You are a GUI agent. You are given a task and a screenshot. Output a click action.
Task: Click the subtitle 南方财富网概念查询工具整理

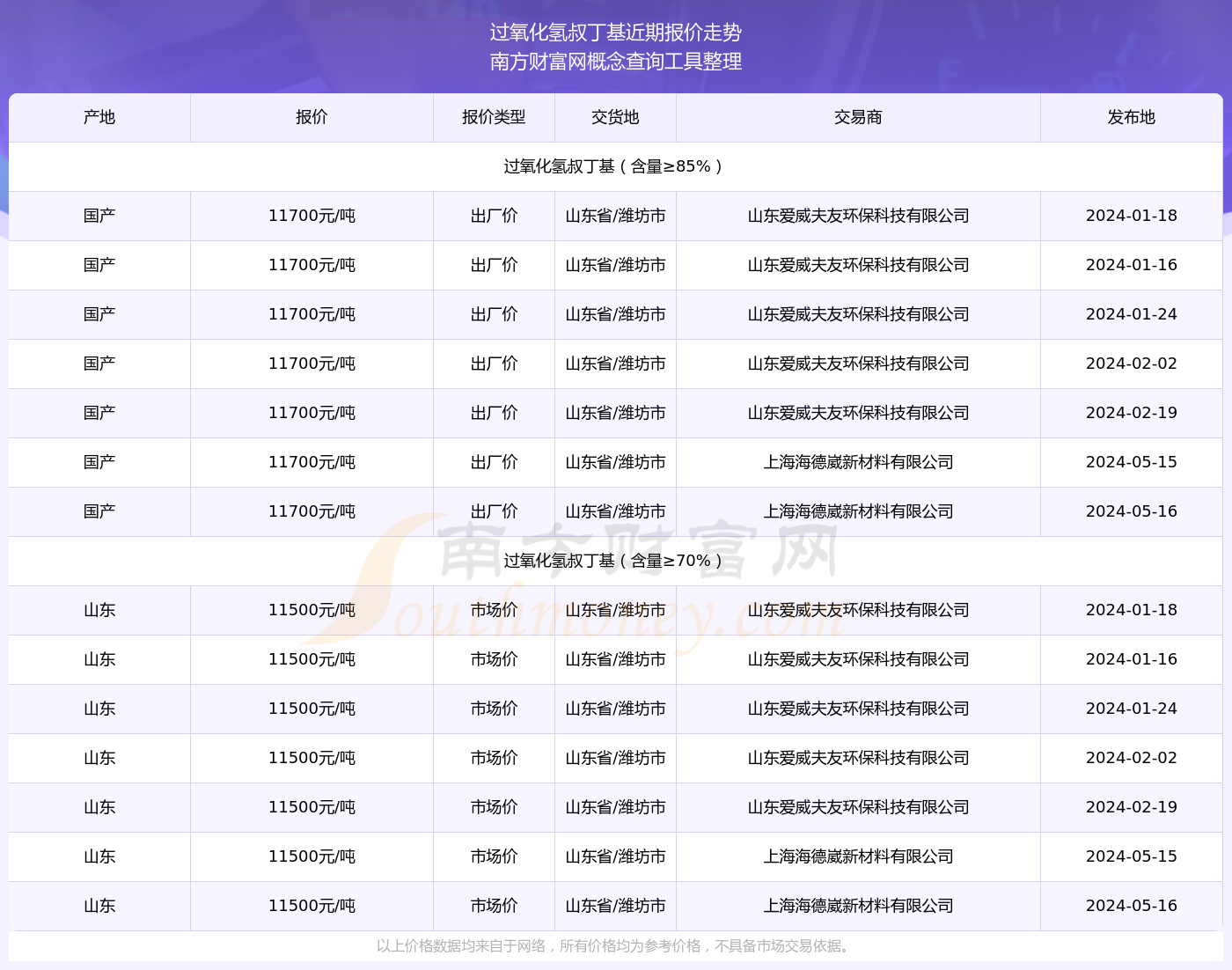coord(616,62)
